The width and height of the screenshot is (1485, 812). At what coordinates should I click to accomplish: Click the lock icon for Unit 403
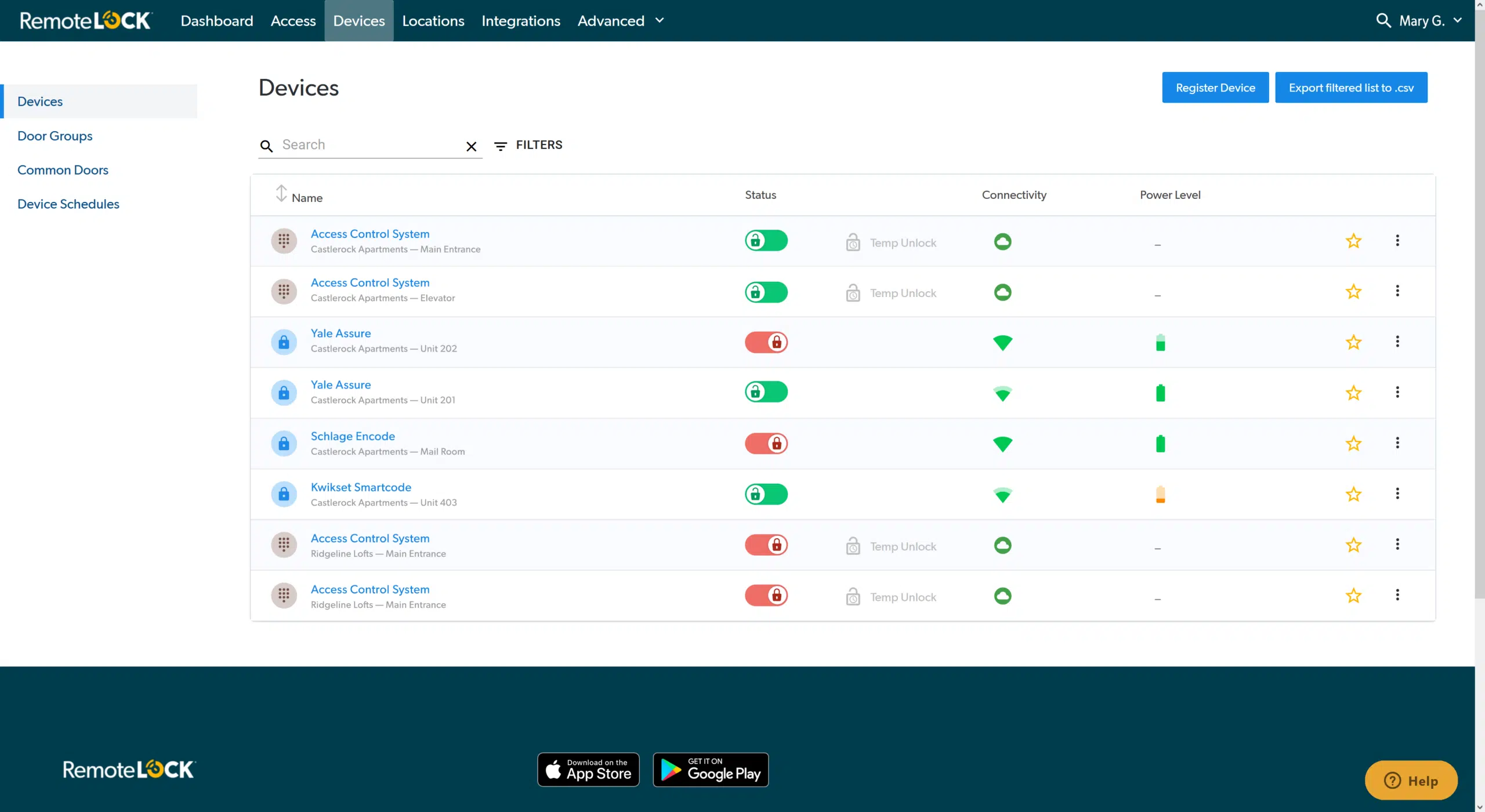[284, 494]
